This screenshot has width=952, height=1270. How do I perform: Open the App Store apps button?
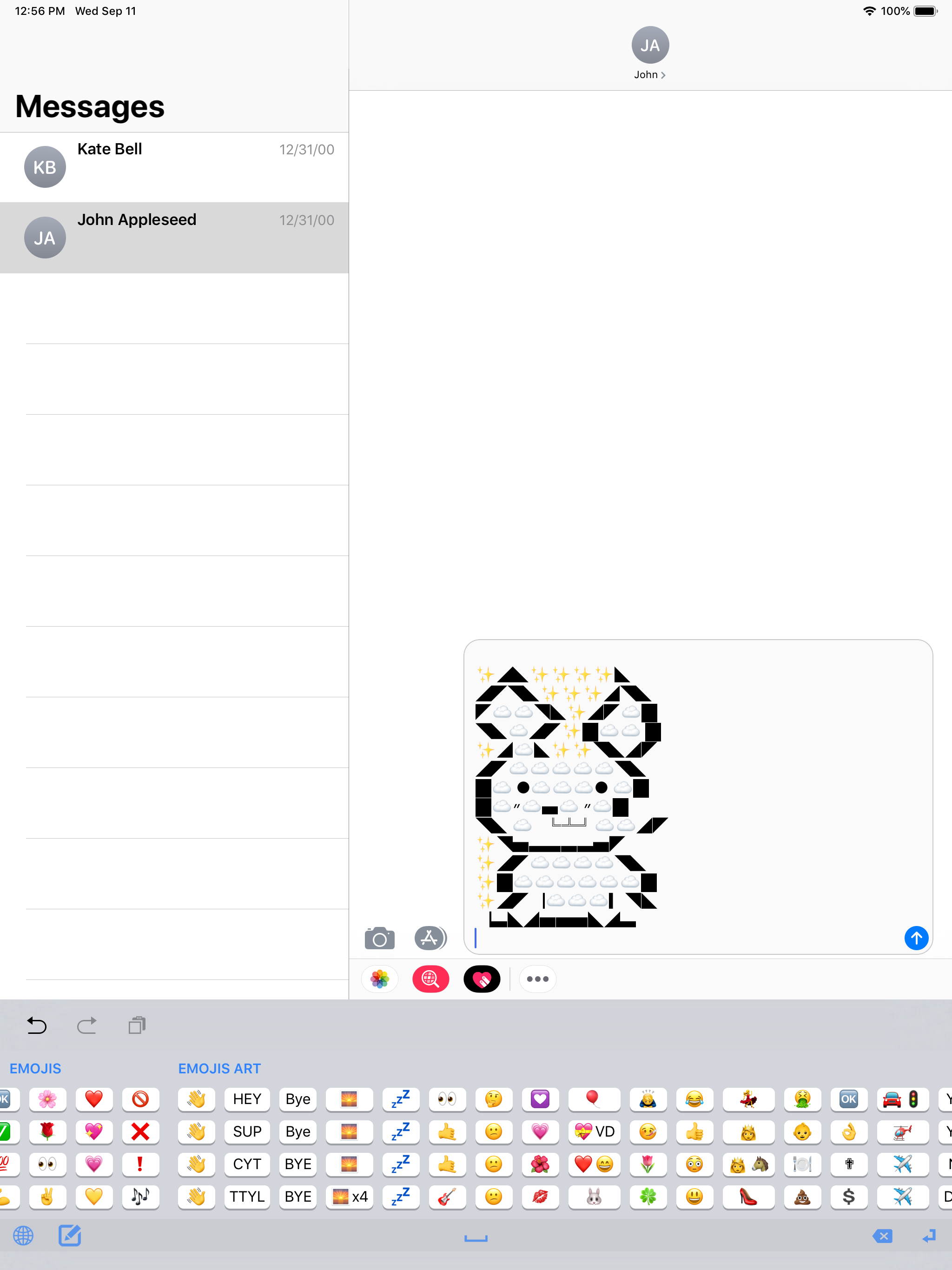click(430, 938)
